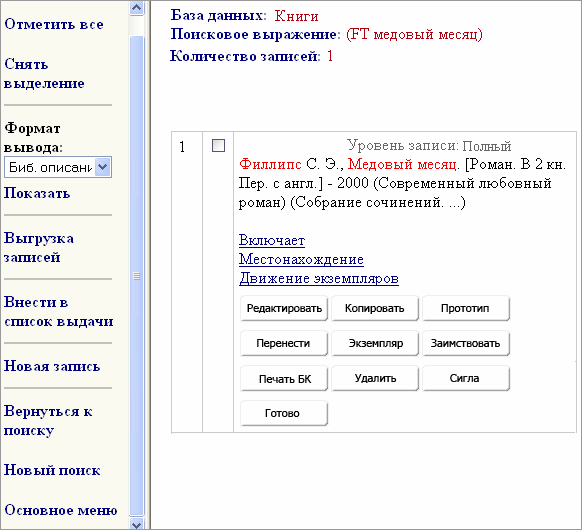Click the title 'Медовый месяц' in the record
Screen dimensions: 582x530
[403, 164]
